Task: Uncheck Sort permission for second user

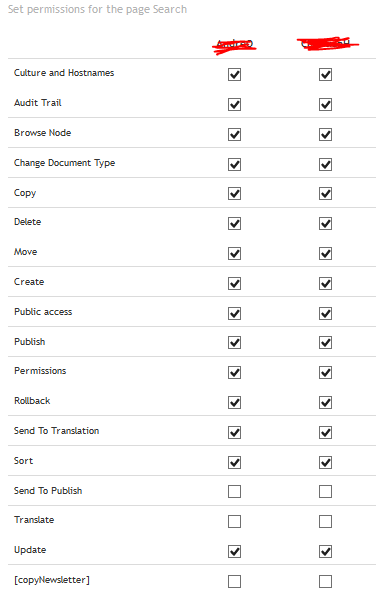Action: 325,462
